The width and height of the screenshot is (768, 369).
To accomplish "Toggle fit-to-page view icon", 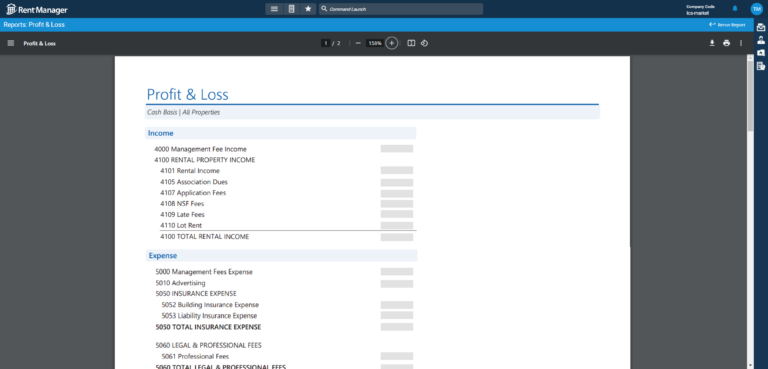I will point(411,43).
